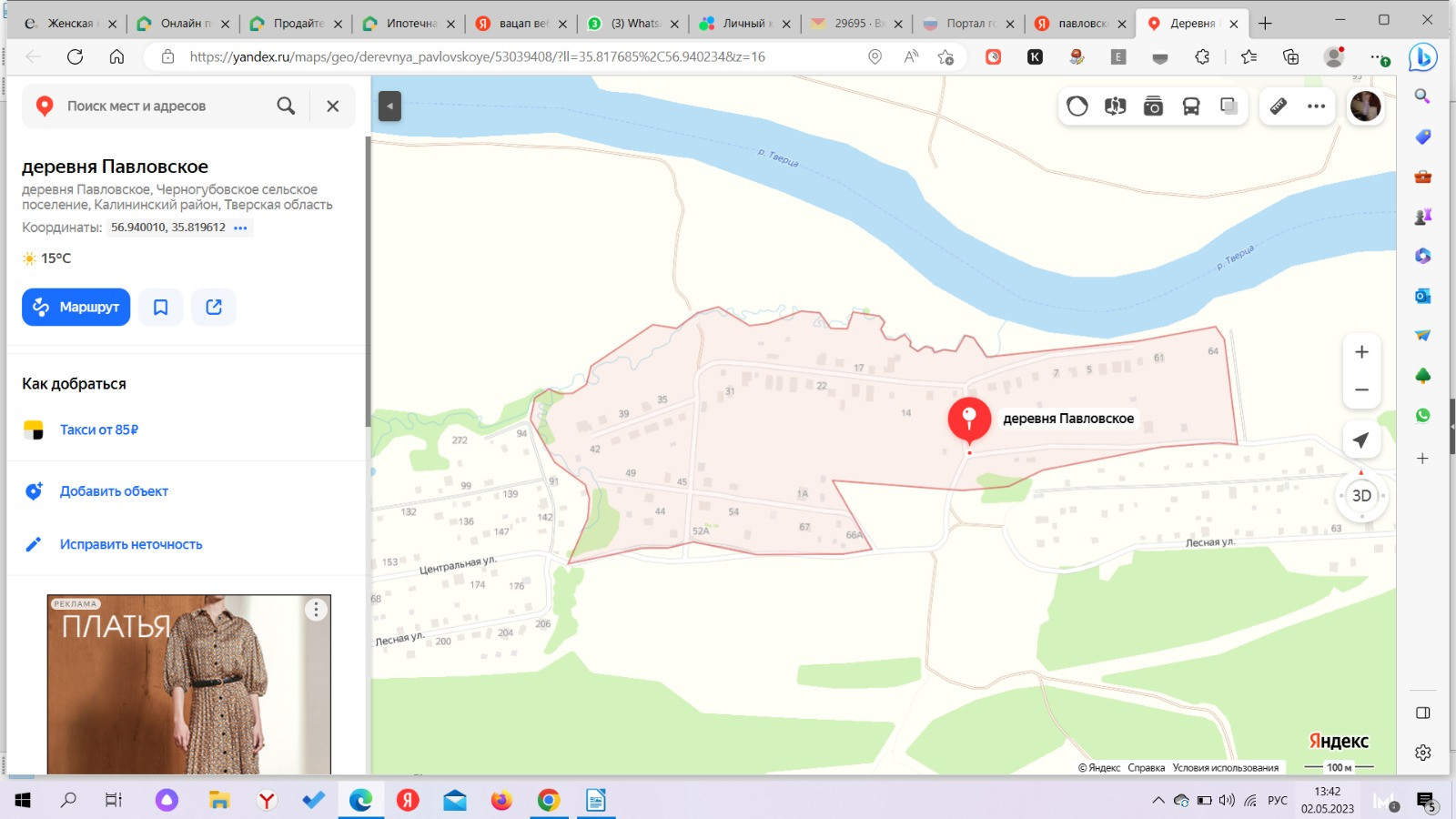This screenshot has height=819, width=1456.
Task: Go to browser home page icon
Action: point(116,56)
